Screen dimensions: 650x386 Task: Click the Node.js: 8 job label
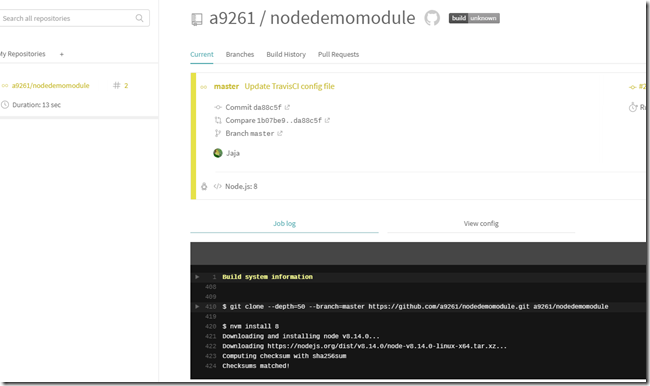[241, 187]
